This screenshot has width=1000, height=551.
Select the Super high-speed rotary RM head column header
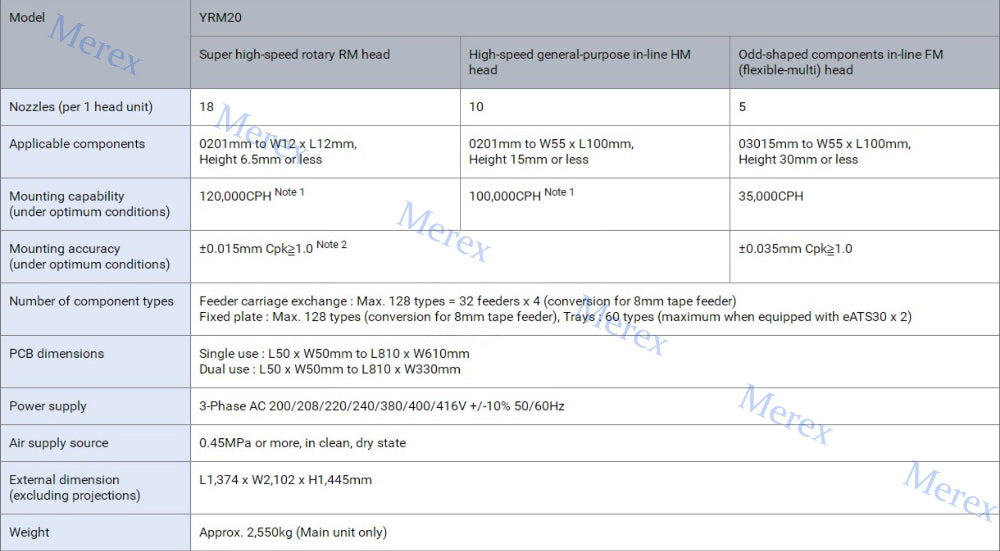294,54
